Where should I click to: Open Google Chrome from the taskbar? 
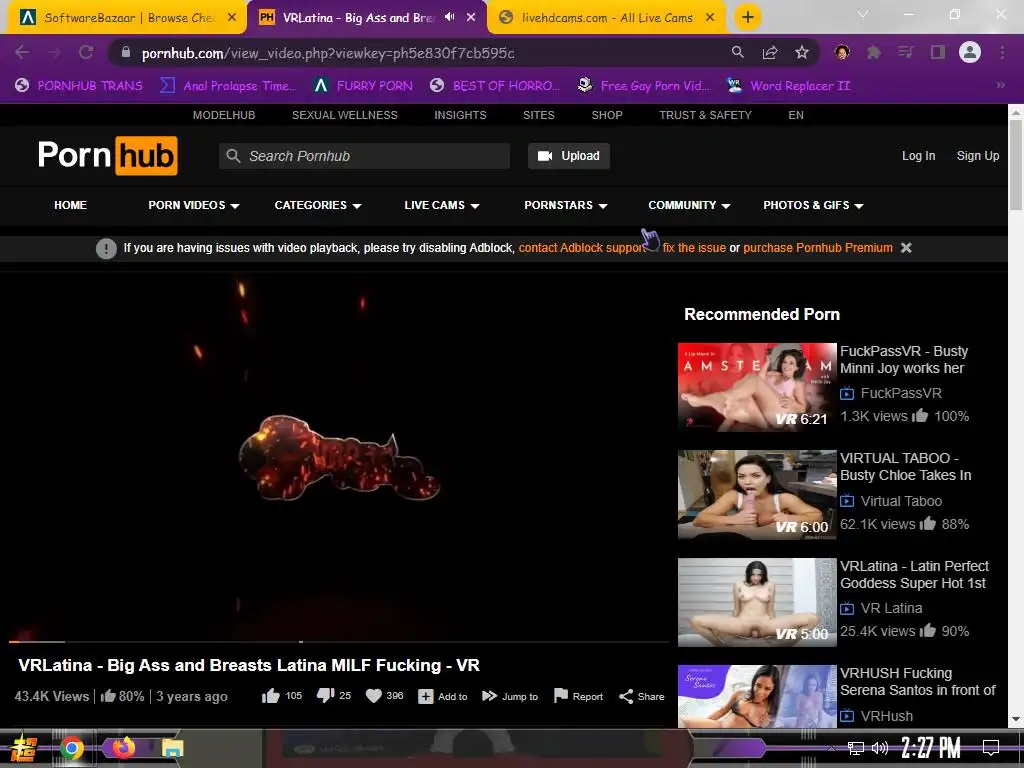[72, 748]
